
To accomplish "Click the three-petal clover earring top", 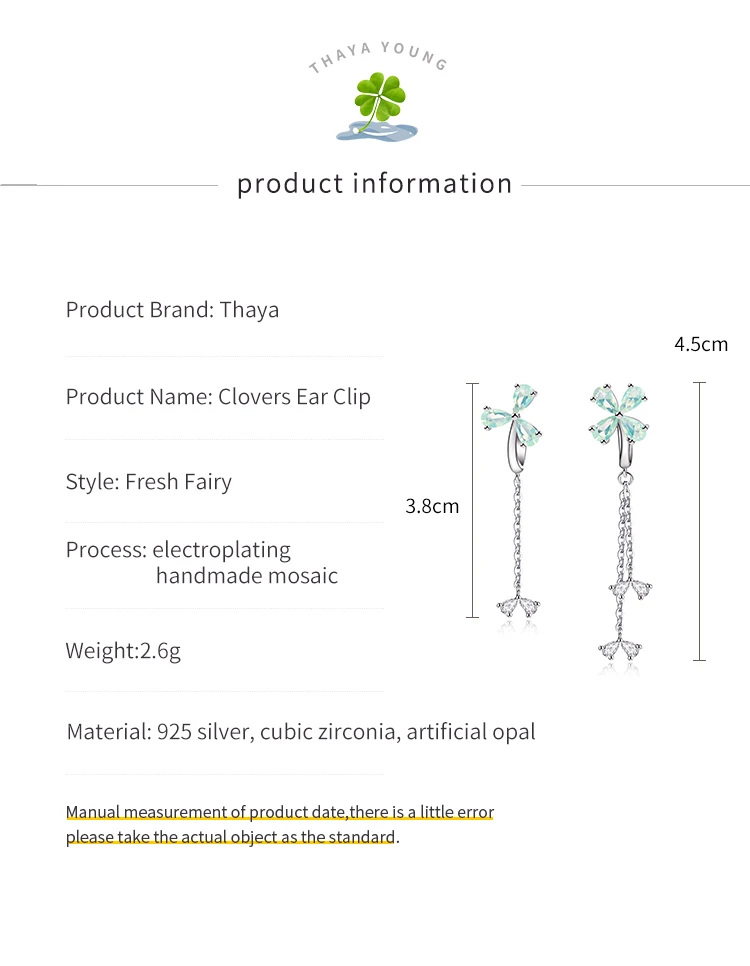I will (x=512, y=419).
